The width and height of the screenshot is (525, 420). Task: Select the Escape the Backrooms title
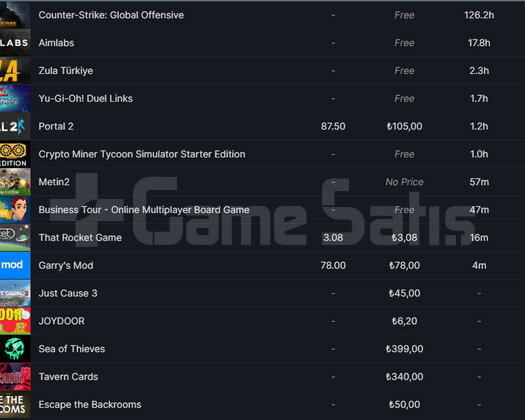(90, 405)
